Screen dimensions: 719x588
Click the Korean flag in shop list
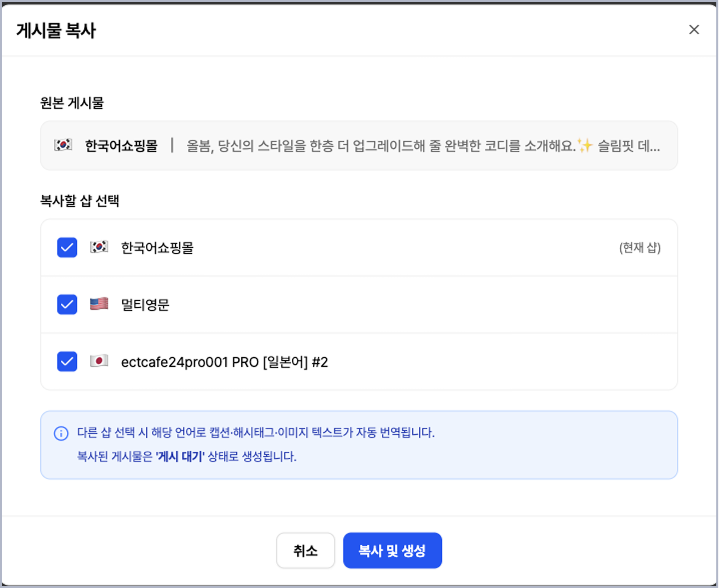pyautogui.click(x=99, y=247)
